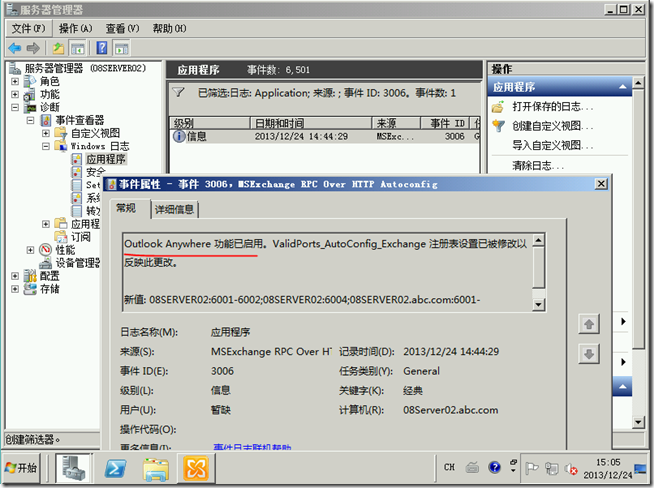Close the event properties dialog
Screen dimensions: 654x488
coord(601,184)
